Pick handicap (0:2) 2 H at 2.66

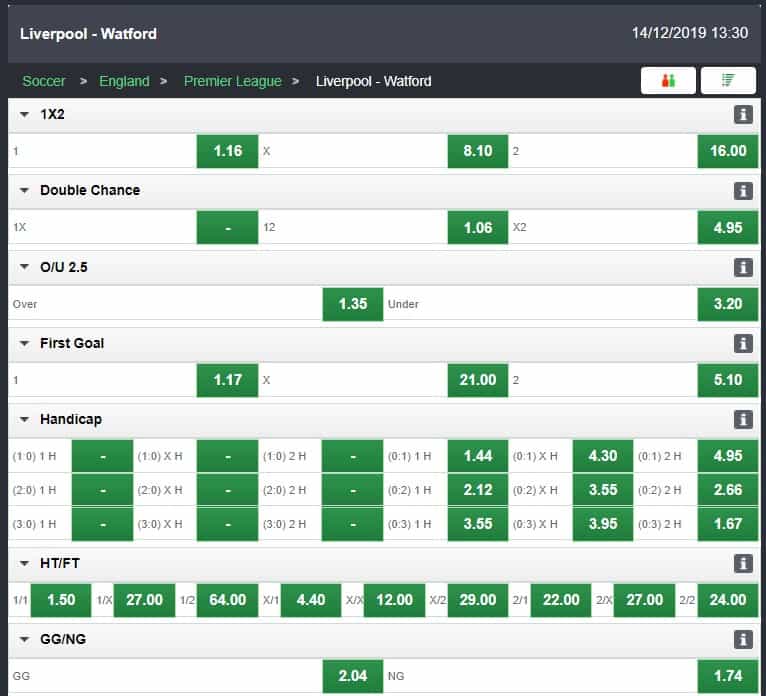(x=728, y=490)
